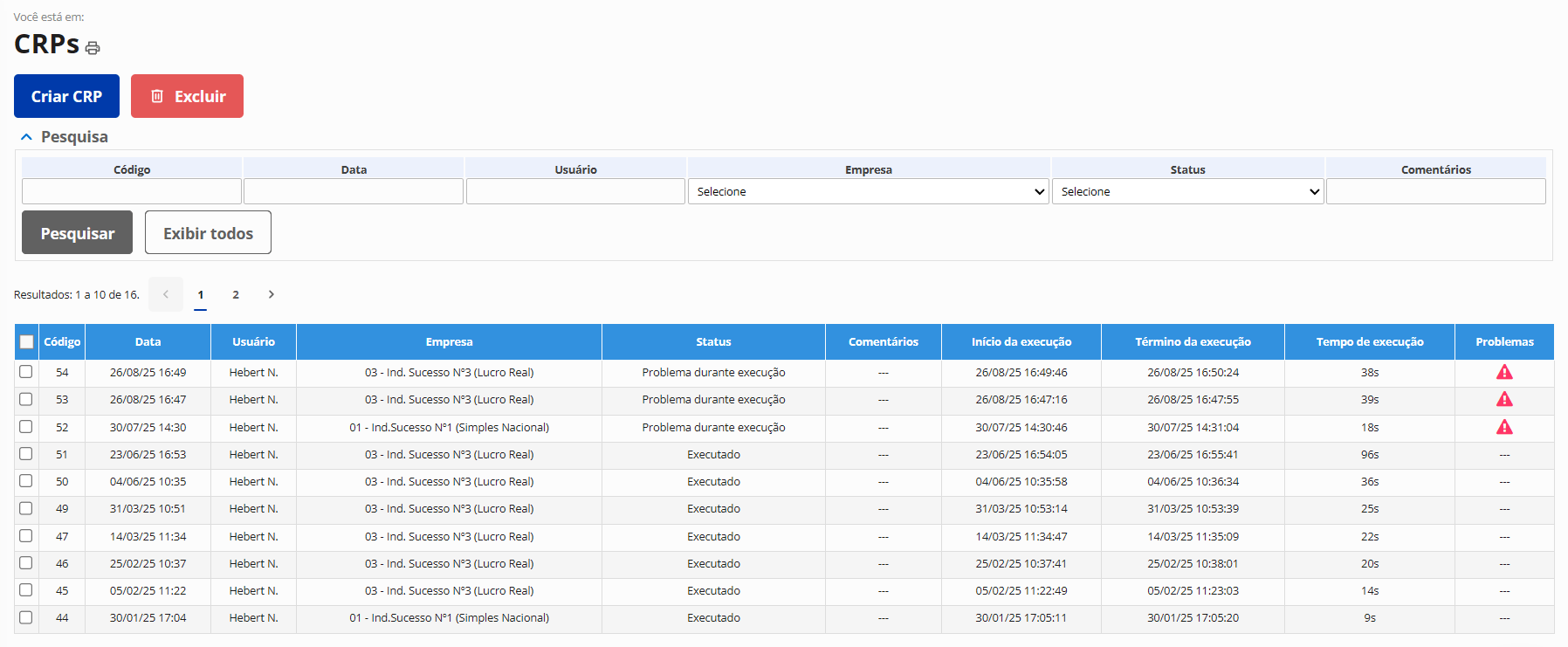This screenshot has height=647, width=1568.
Task: Open the problem alert icon for CRP 52
Action: click(x=1504, y=428)
